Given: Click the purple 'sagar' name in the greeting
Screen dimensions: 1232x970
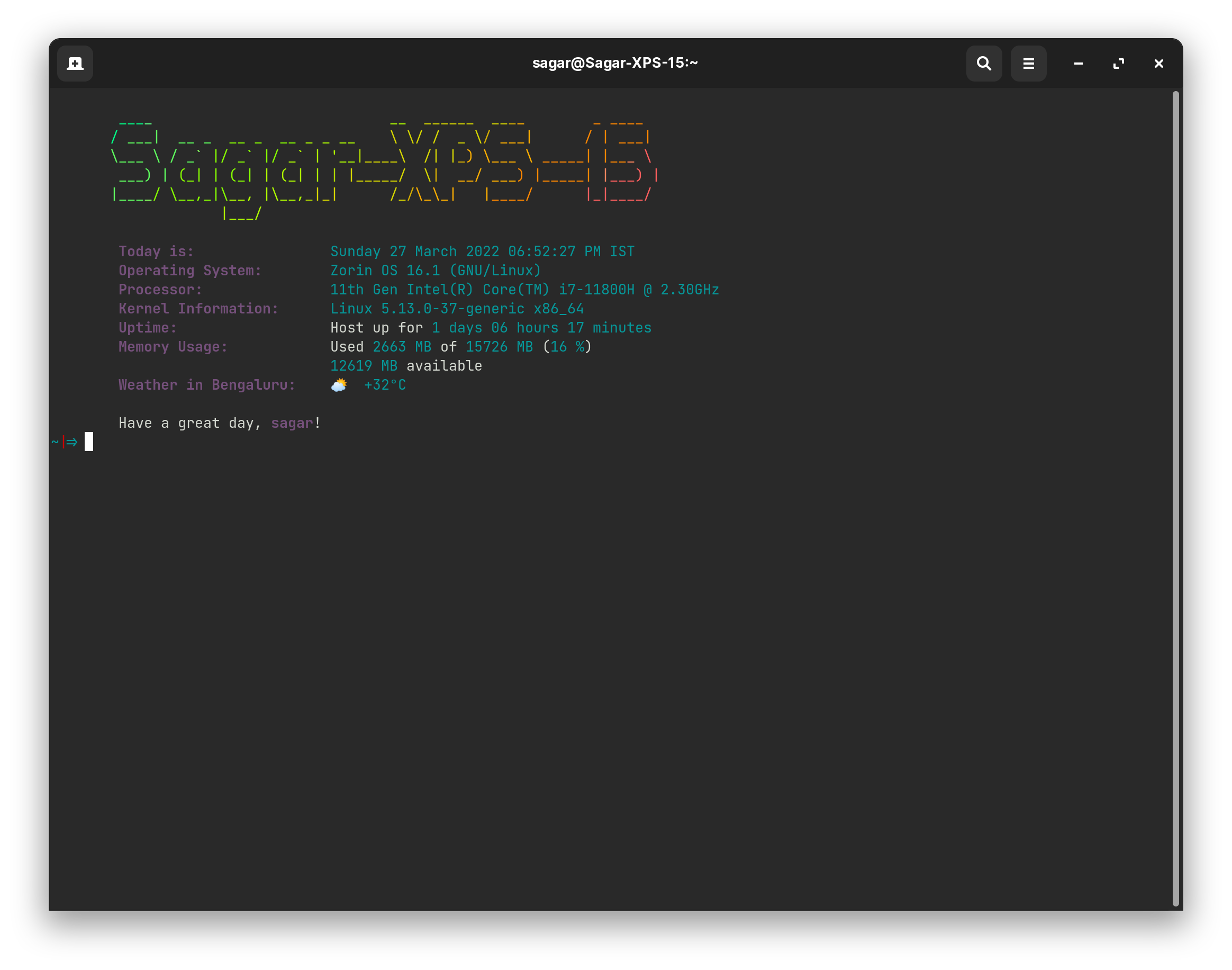Looking at the screenshot, I should pos(292,423).
